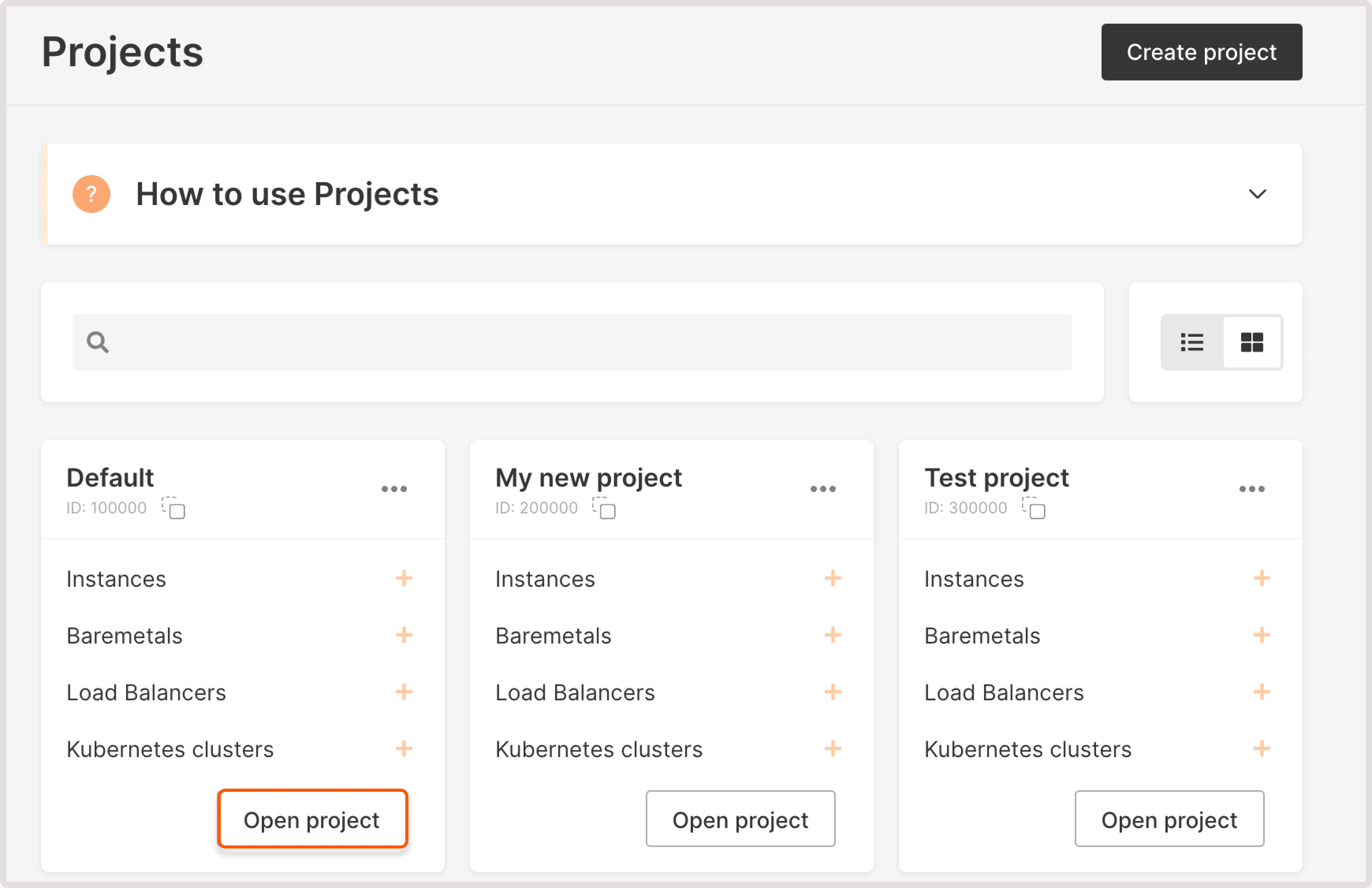The height and width of the screenshot is (888, 1372).
Task: Click the search magnifier icon
Action: click(x=97, y=342)
